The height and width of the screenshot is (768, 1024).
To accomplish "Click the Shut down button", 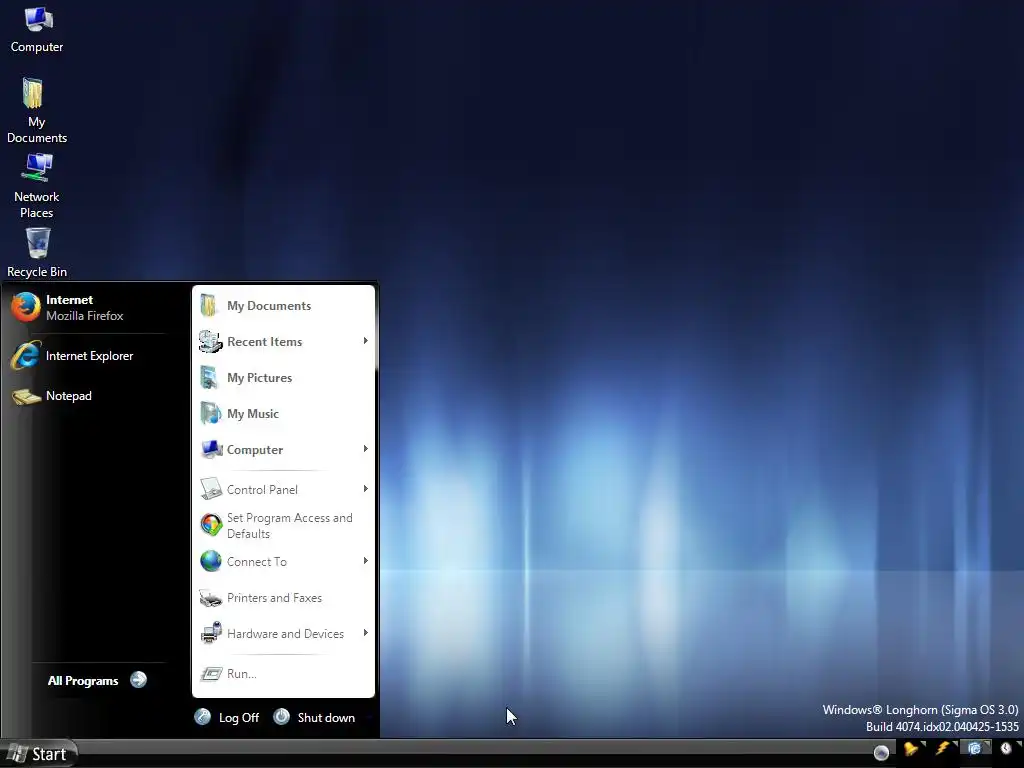I will click(x=314, y=717).
